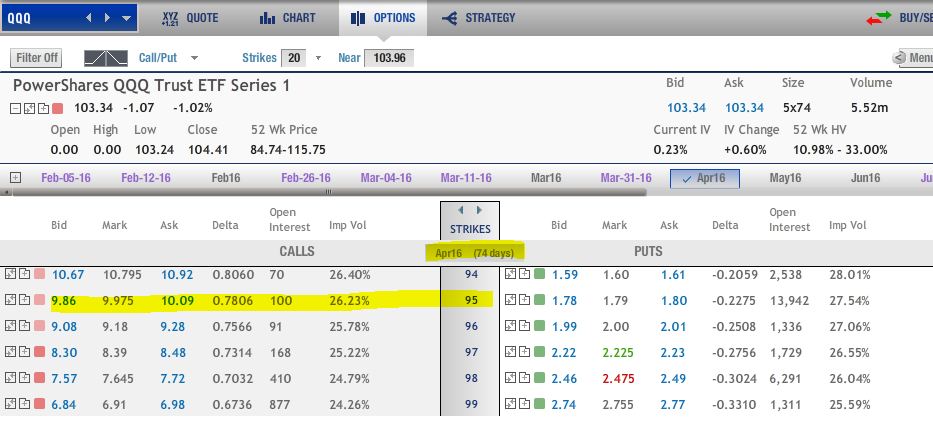Collapse the QQQ quote with minus icon
The height and width of the screenshot is (422, 933).
15,108
